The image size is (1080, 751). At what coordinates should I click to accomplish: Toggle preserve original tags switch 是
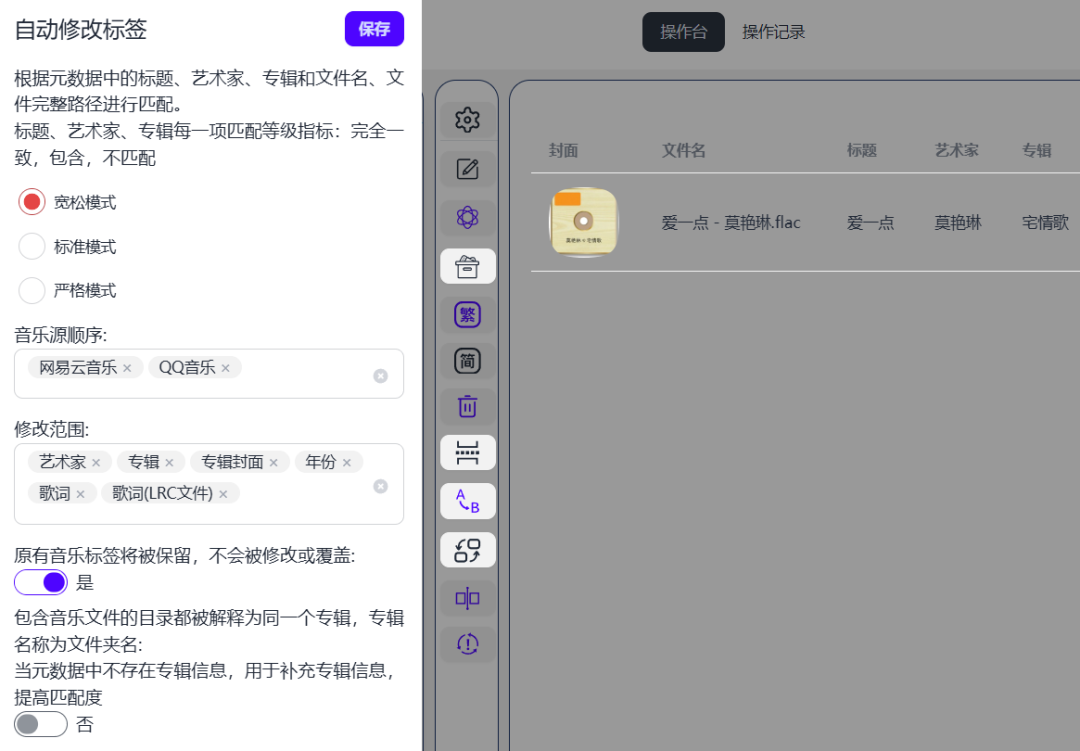point(41,582)
